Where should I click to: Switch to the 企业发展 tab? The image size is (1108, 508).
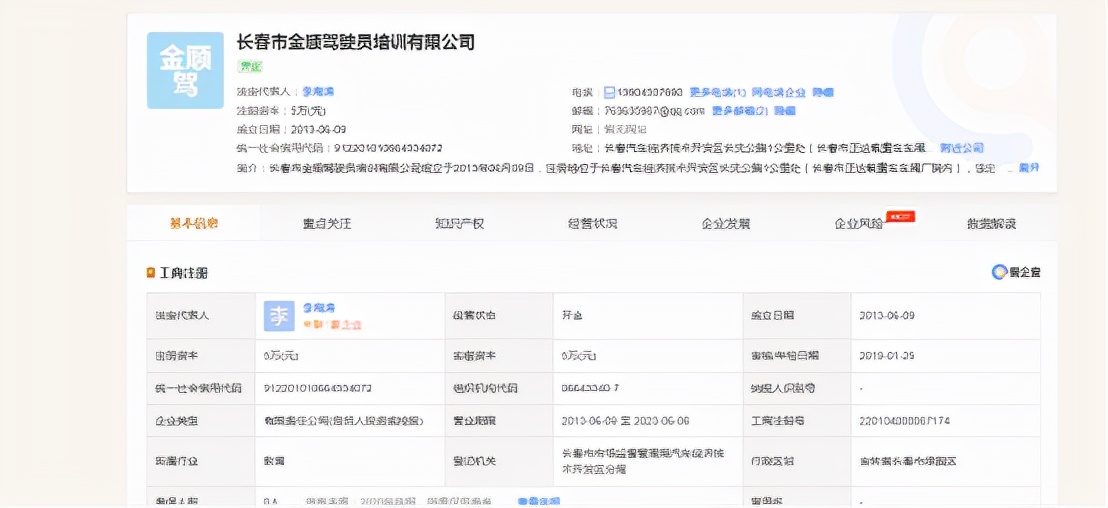[x=726, y=224]
